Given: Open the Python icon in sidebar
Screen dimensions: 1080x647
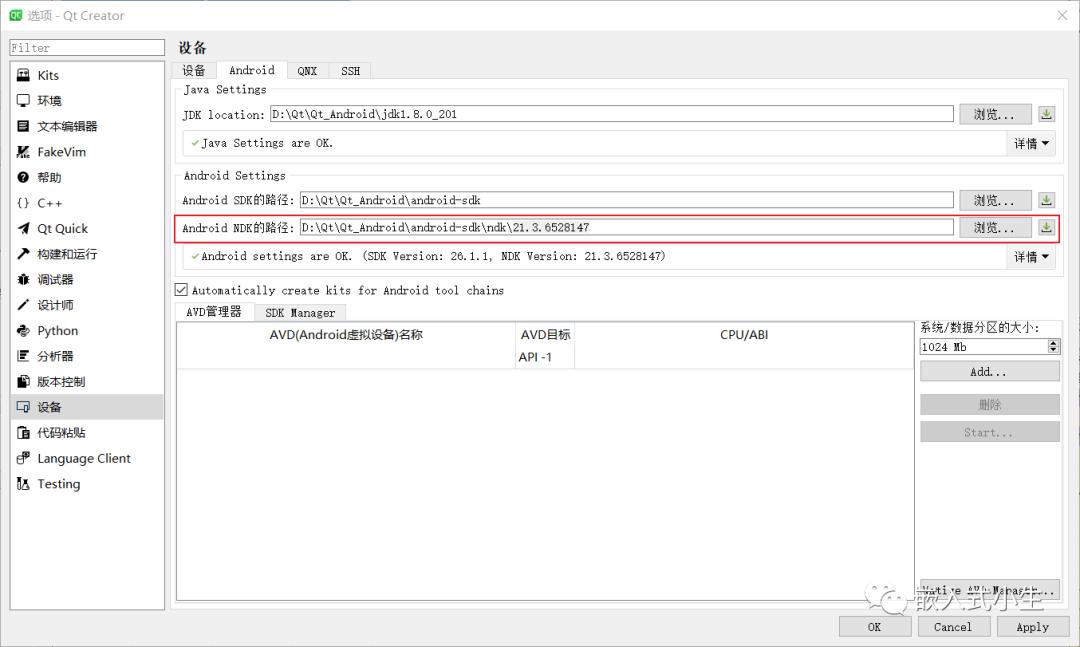Looking at the screenshot, I should coord(23,331).
